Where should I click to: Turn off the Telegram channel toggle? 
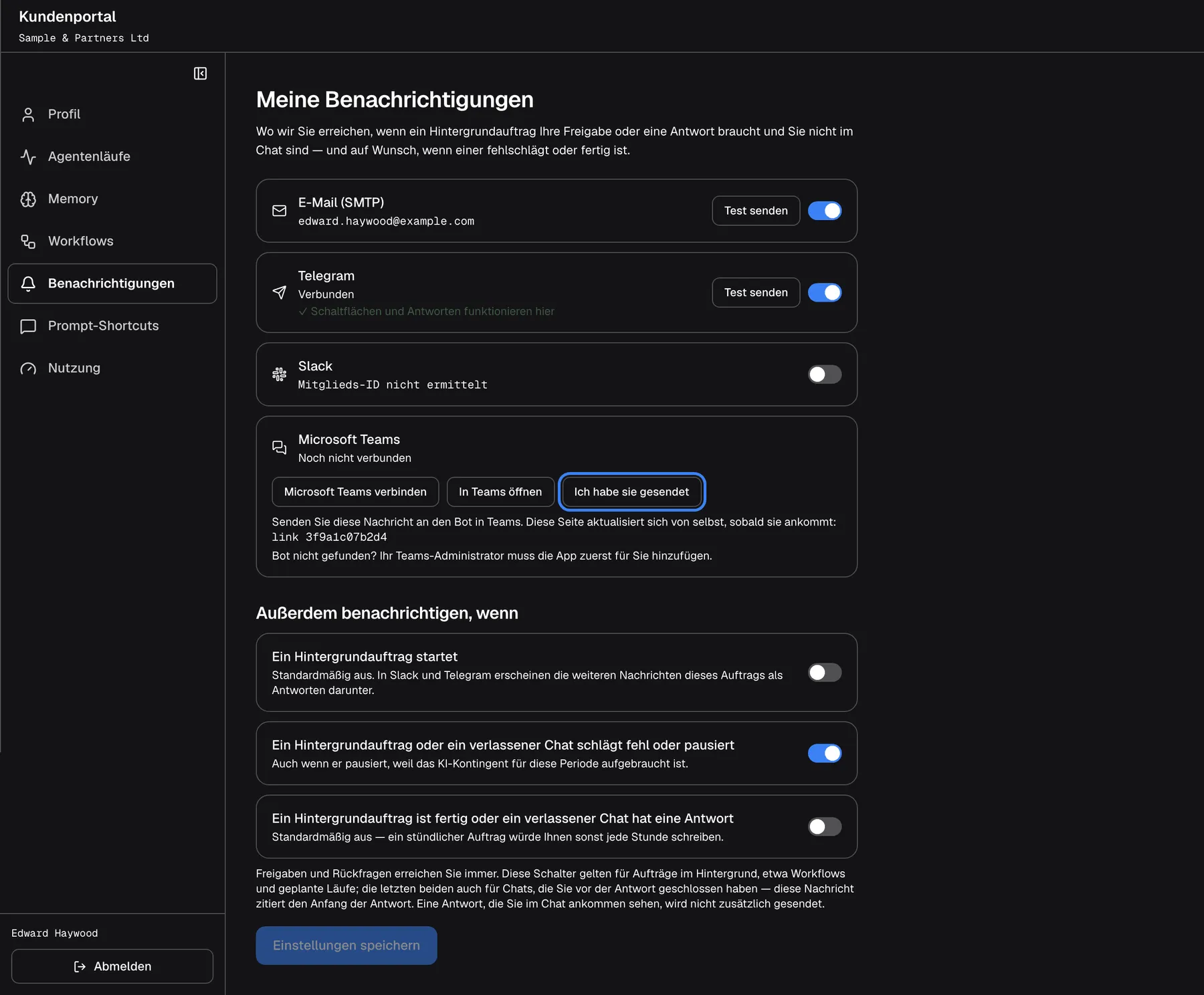coord(825,292)
